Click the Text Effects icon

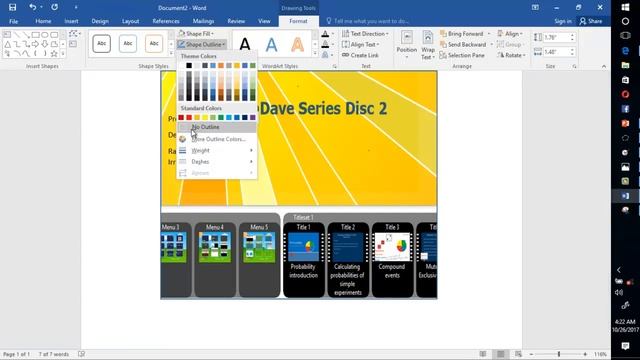[x=325, y=55]
